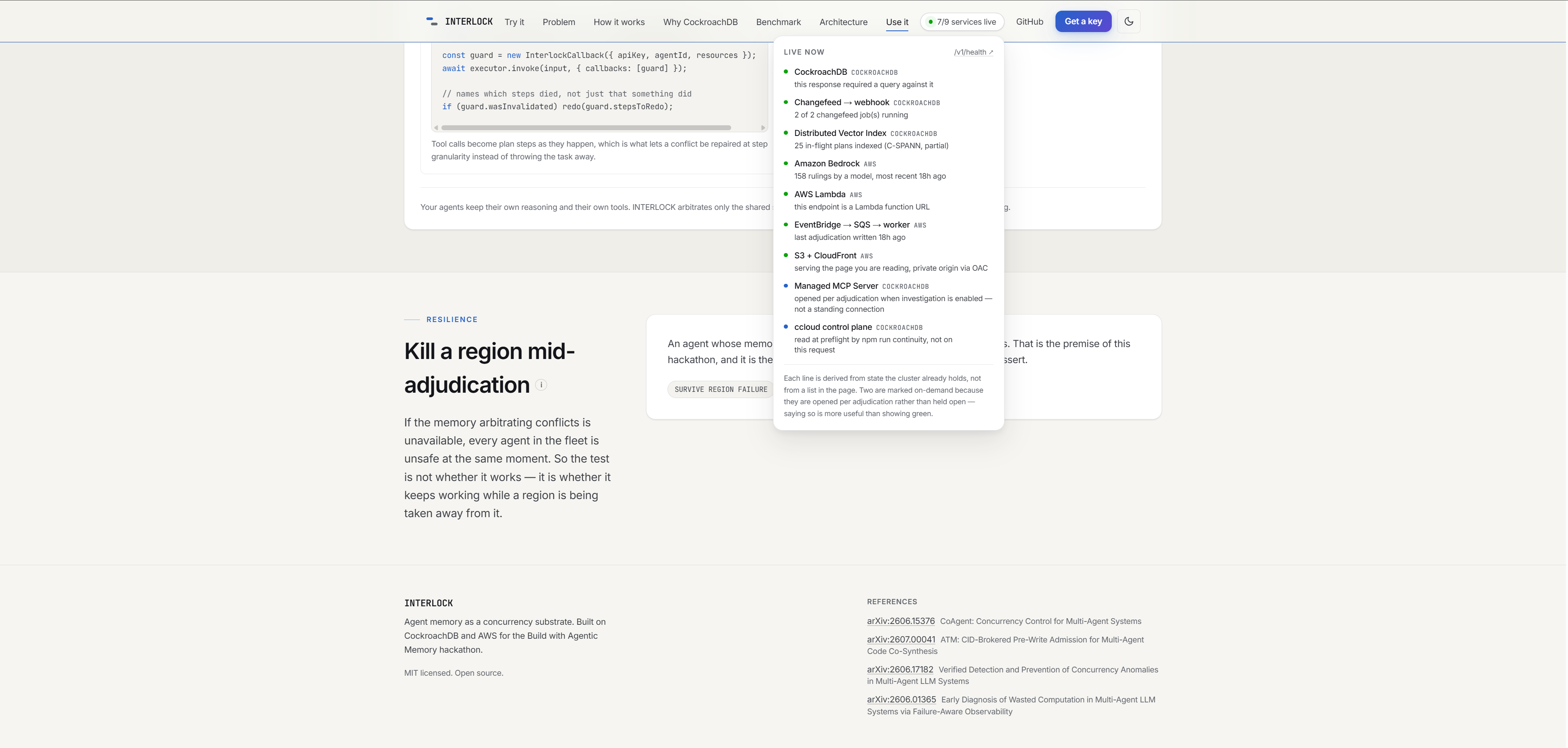
Task: Click the INTERLOCK wordmark in the header
Action: point(469,21)
